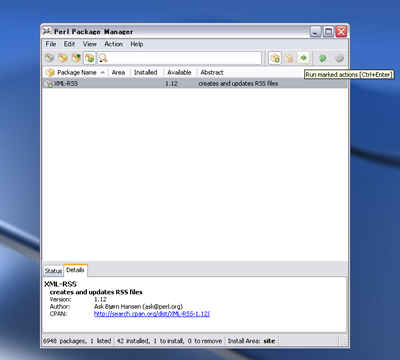Viewport: 400px width, 360px height.
Task: Open the View menu
Action: pos(90,44)
